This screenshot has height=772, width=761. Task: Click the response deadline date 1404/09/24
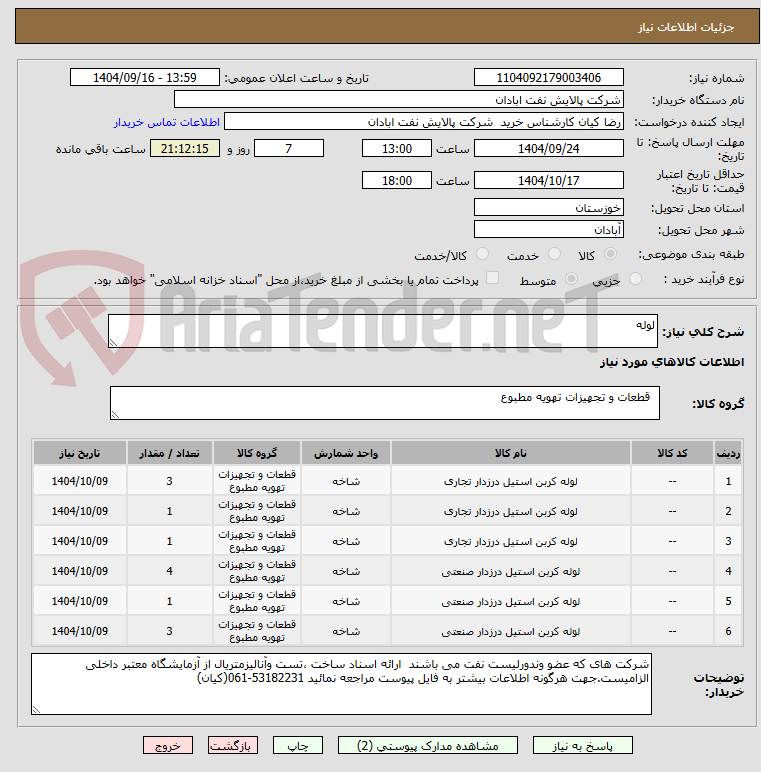548,149
